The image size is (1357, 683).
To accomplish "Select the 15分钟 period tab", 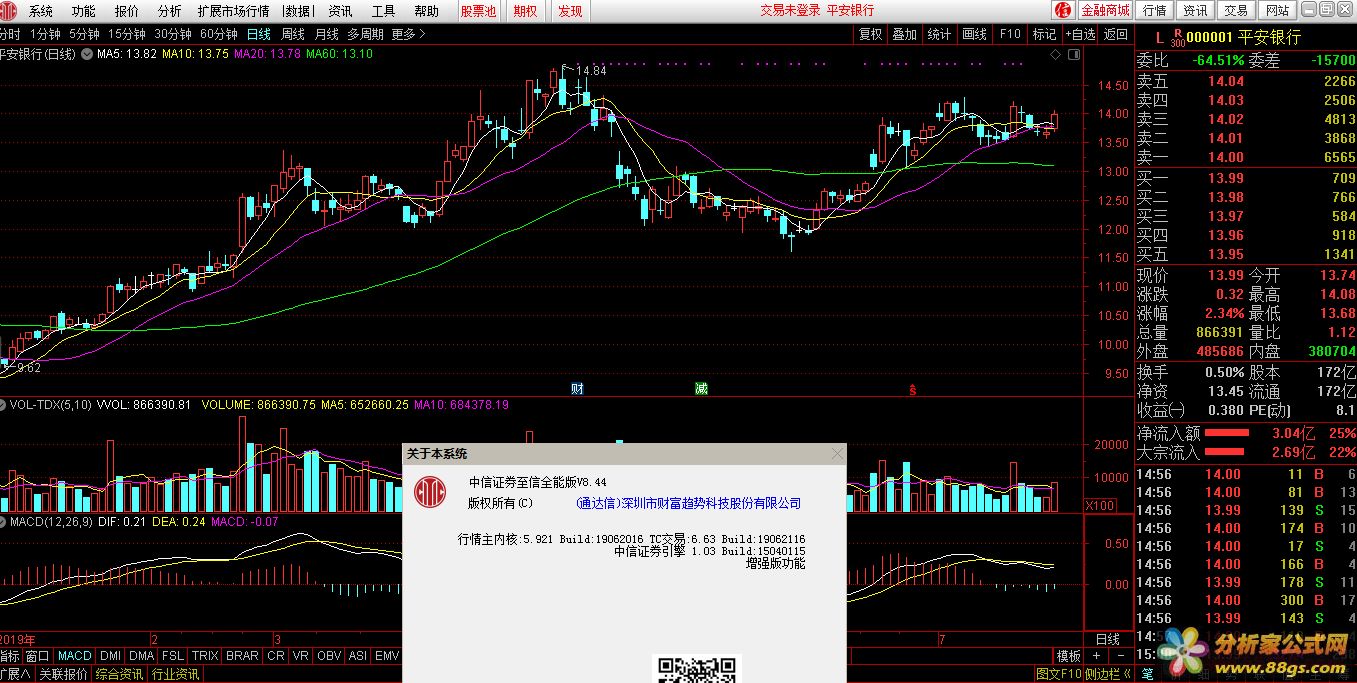I will [x=128, y=34].
